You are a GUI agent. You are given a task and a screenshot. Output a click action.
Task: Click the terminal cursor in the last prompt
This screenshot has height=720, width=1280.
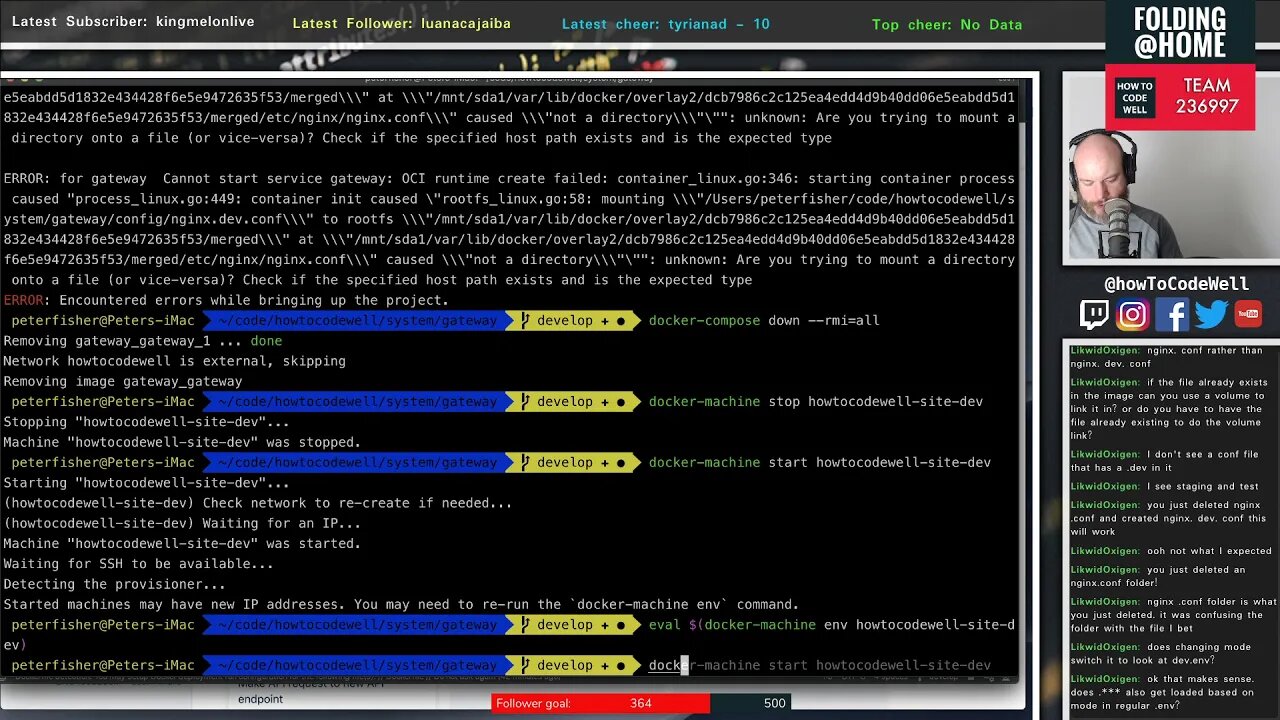pyautogui.click(x=685, y=665)
